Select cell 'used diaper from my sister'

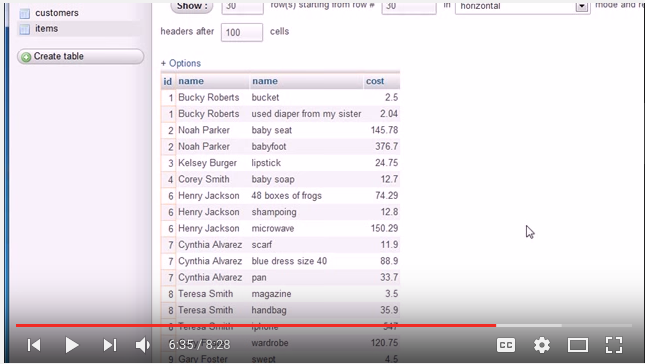[306, 114]
